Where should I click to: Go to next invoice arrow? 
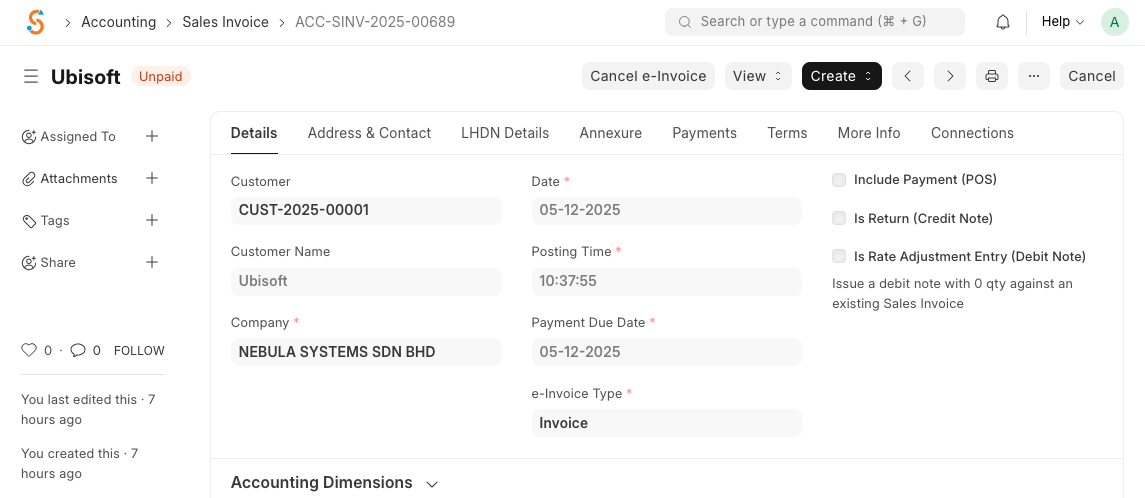tap(950, 76)
